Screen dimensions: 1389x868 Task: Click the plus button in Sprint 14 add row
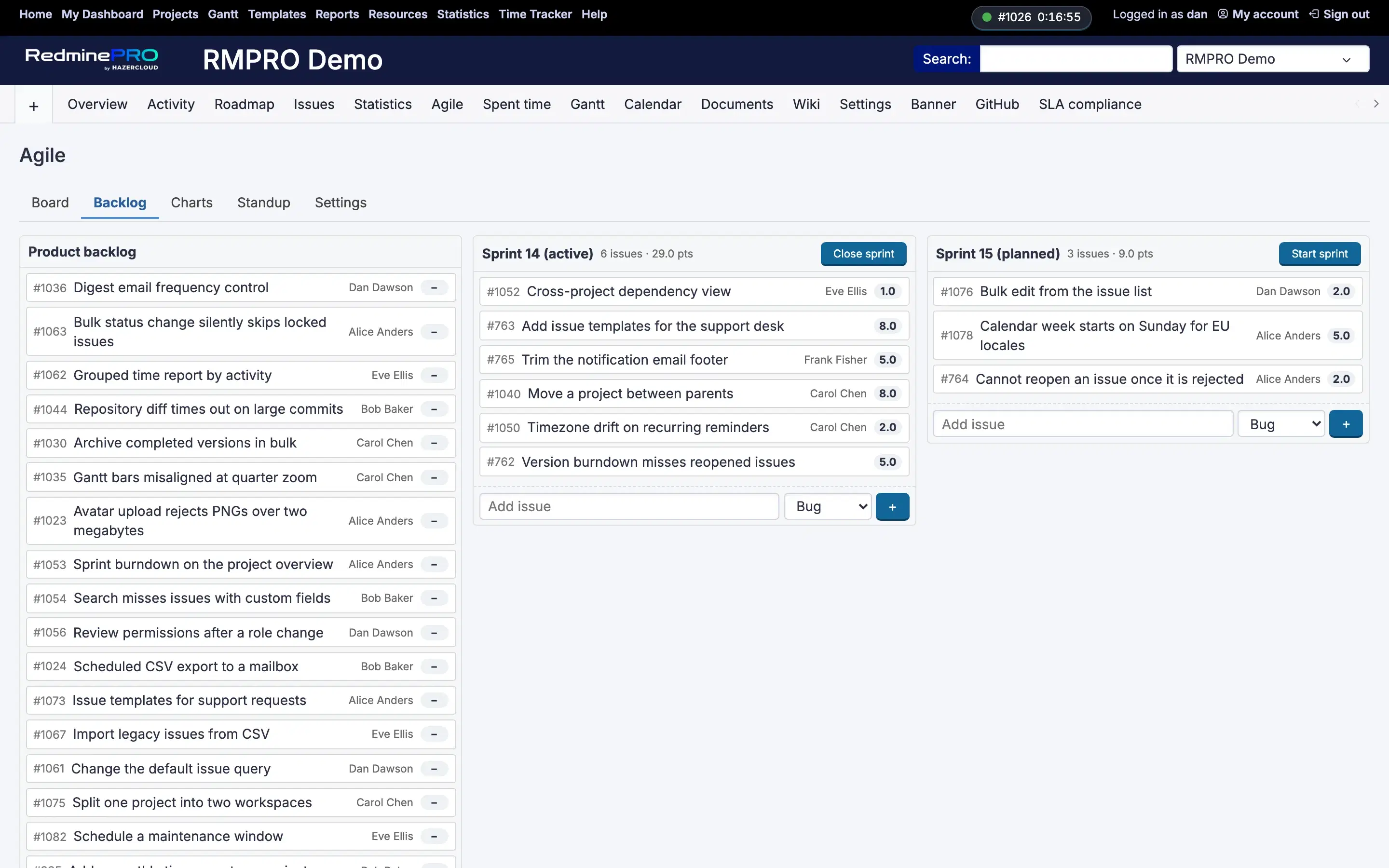pyautogui.click(x=892, y=506)
